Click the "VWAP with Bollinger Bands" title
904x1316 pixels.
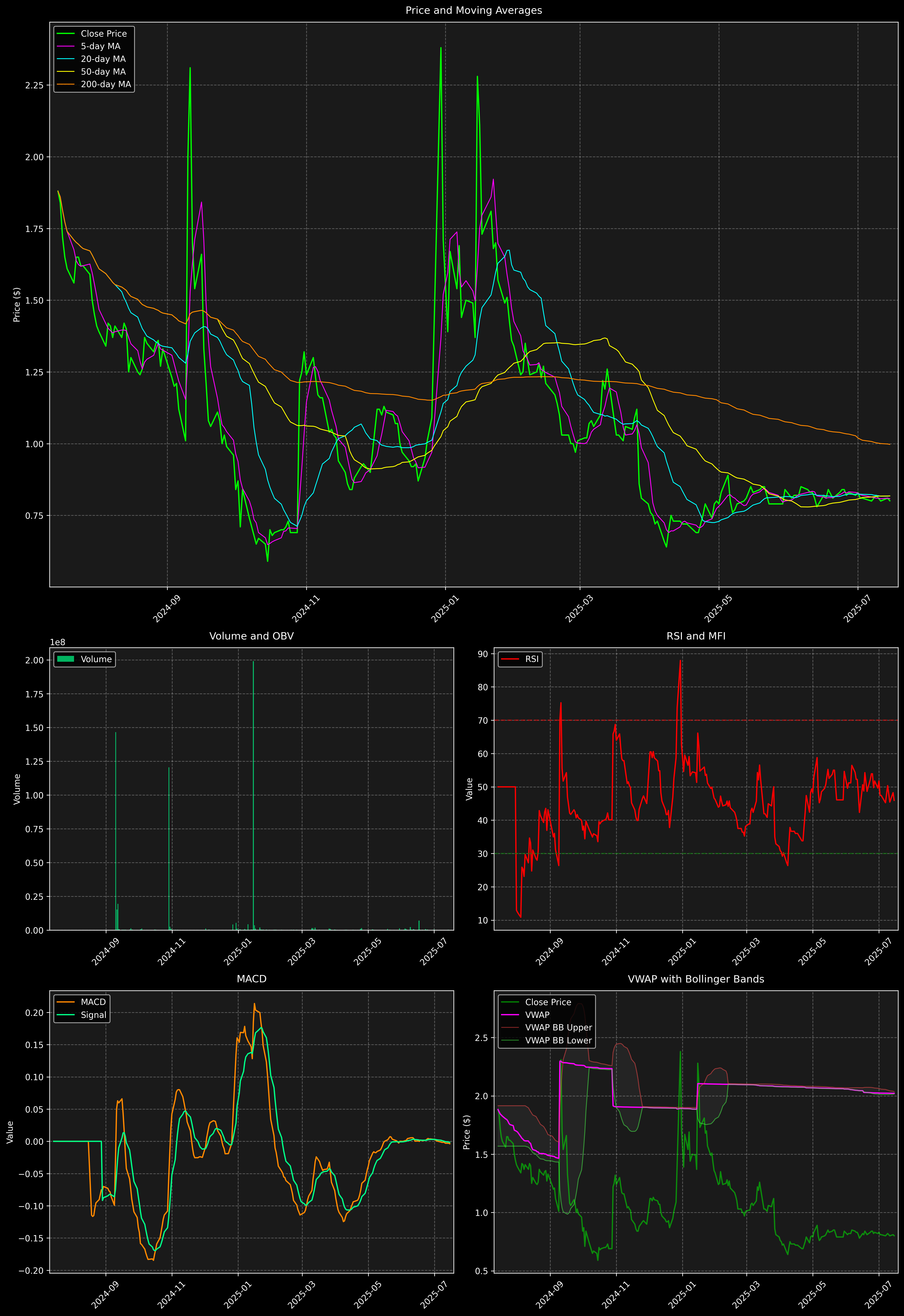696,979
